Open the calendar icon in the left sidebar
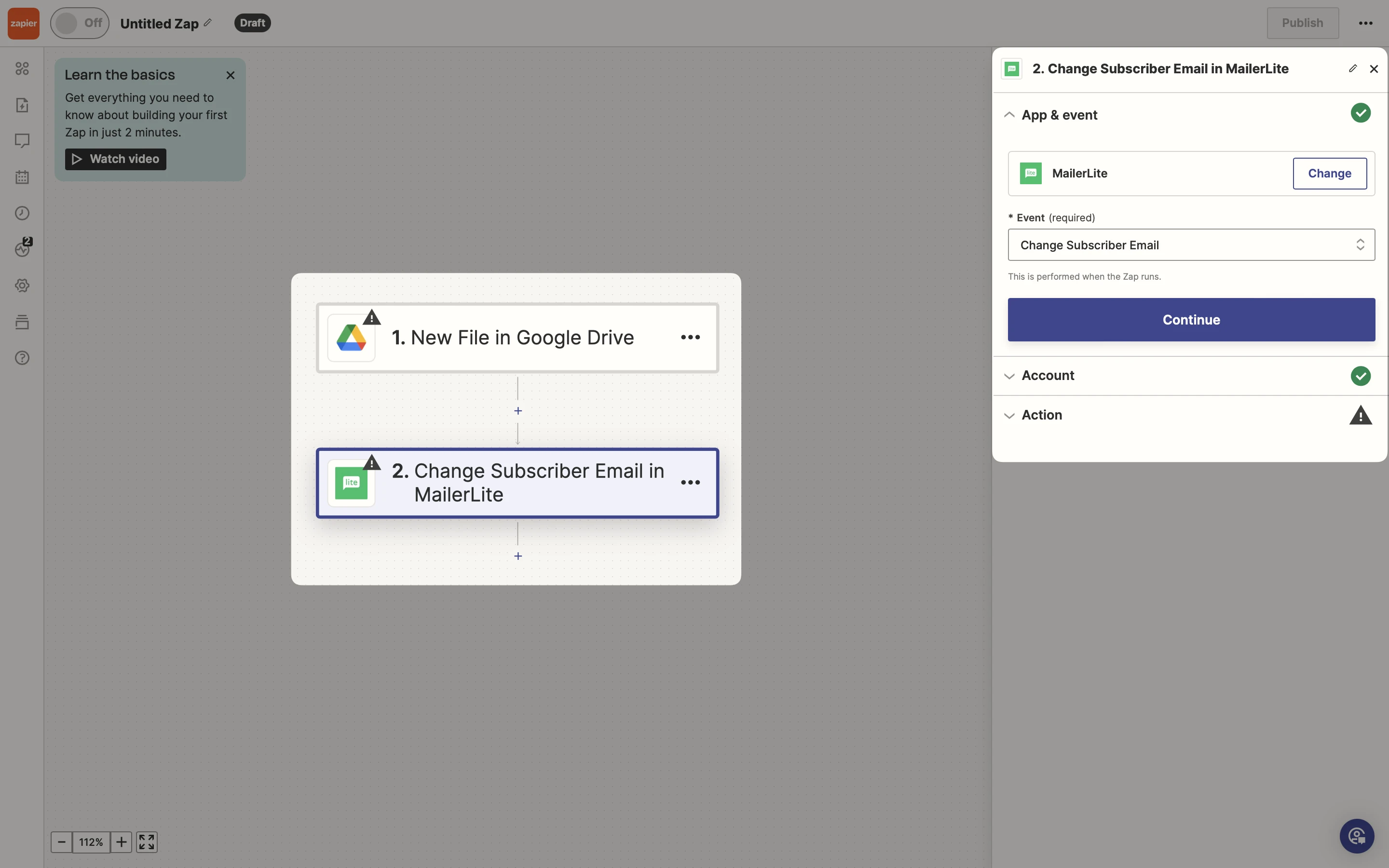Image resolution: width=1389 pixels, height=868 pixels. (22, 177)
